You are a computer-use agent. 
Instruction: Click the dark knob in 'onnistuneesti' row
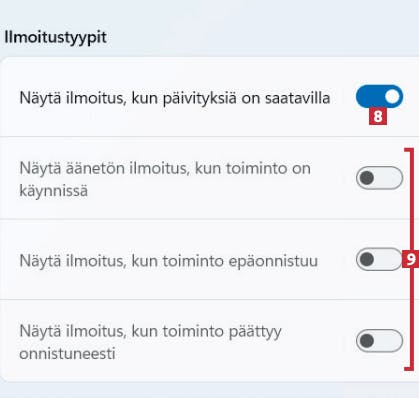click(x=367, y=341)
